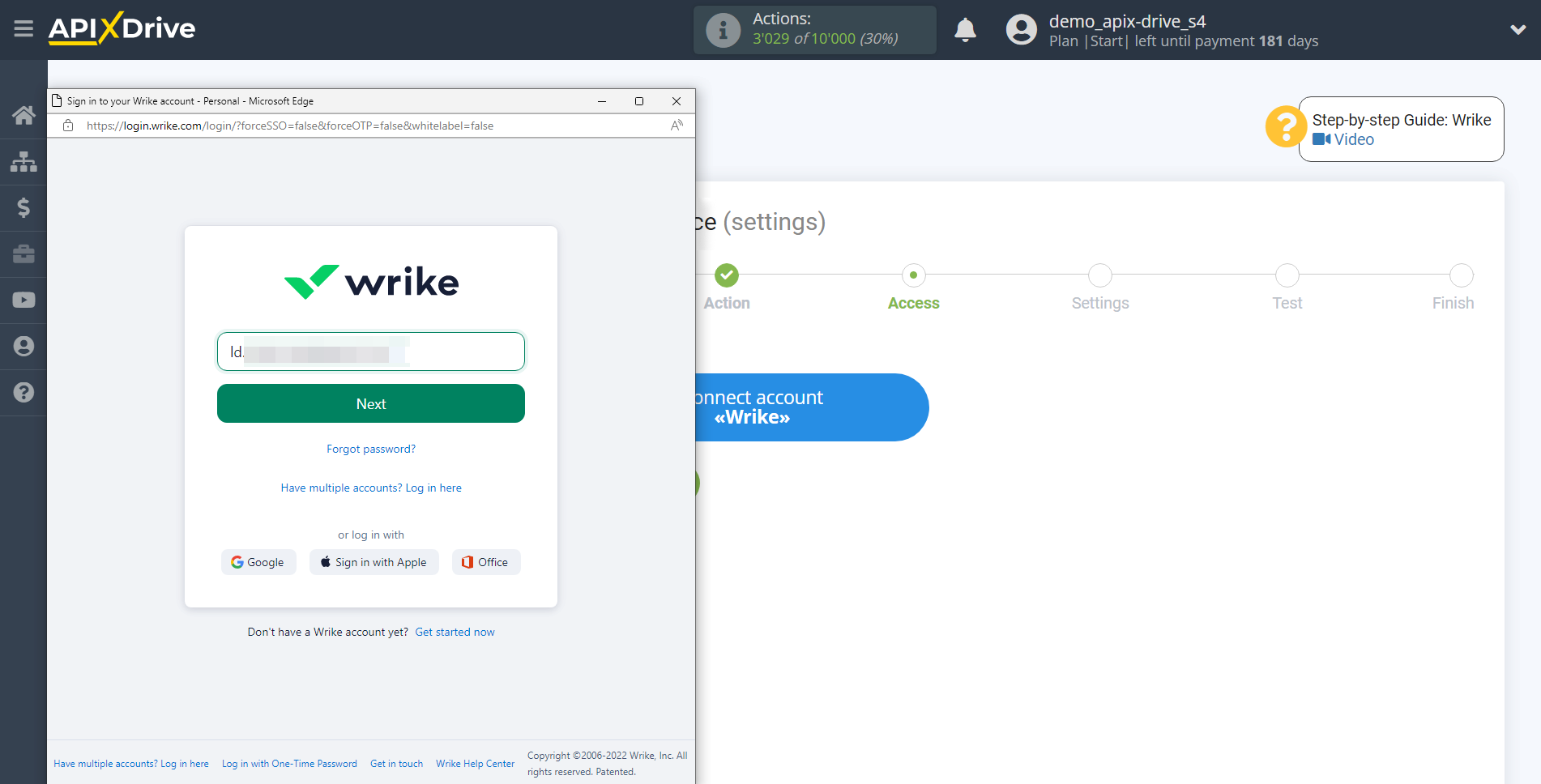Open the Get in touch footer link
Screen dimensions: 1541x784
point(396,764)
